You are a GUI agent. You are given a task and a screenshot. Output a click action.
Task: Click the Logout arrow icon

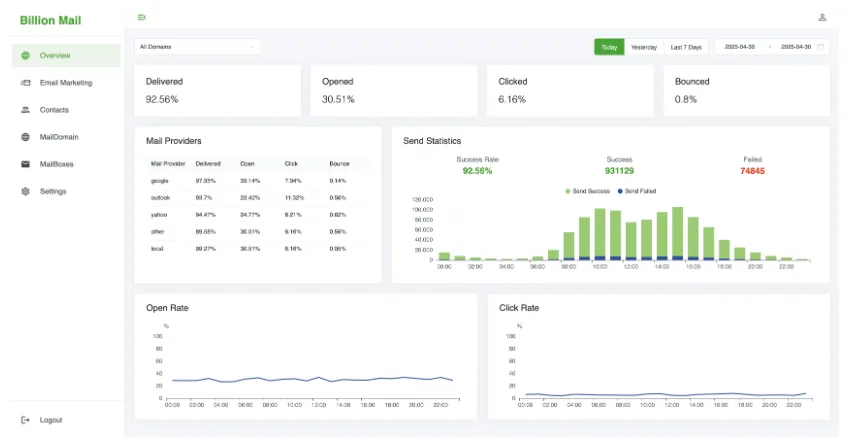(x=25, y=420)
